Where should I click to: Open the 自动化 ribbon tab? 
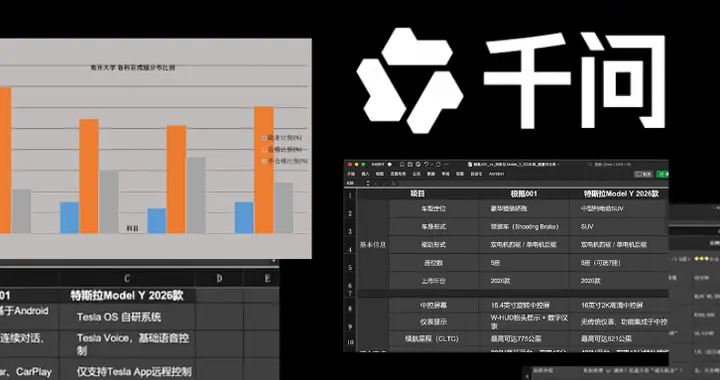[x=477, y=174]
